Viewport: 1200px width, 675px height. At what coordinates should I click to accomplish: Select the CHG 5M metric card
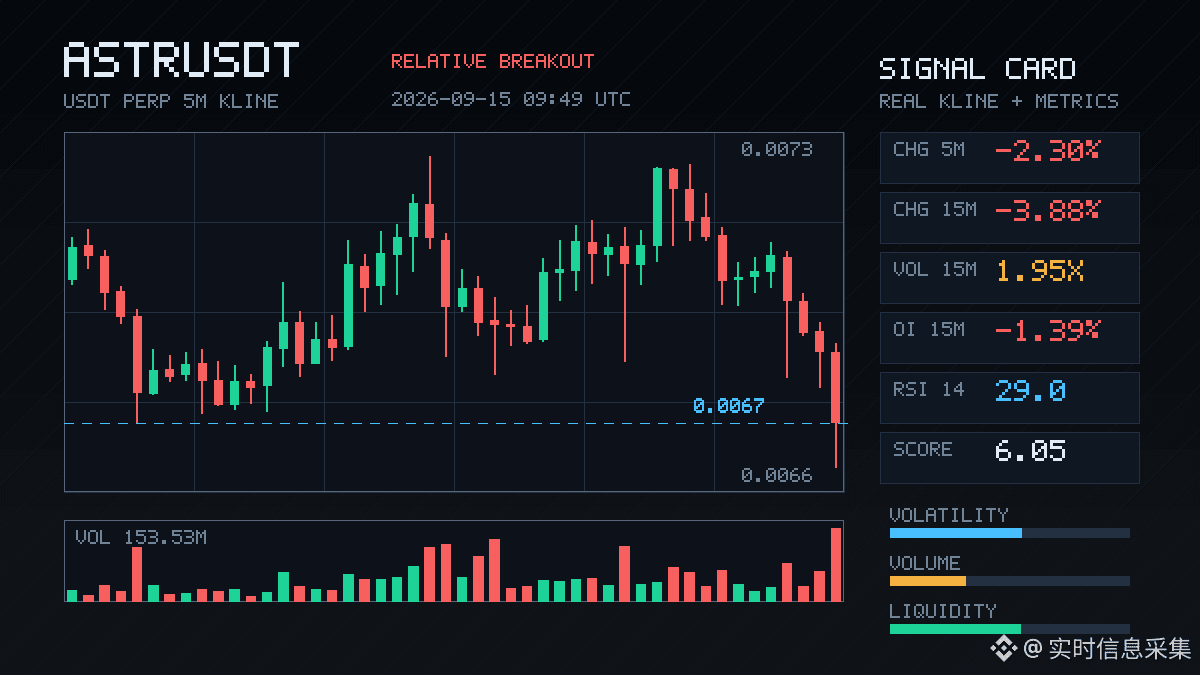point(1009,158)
